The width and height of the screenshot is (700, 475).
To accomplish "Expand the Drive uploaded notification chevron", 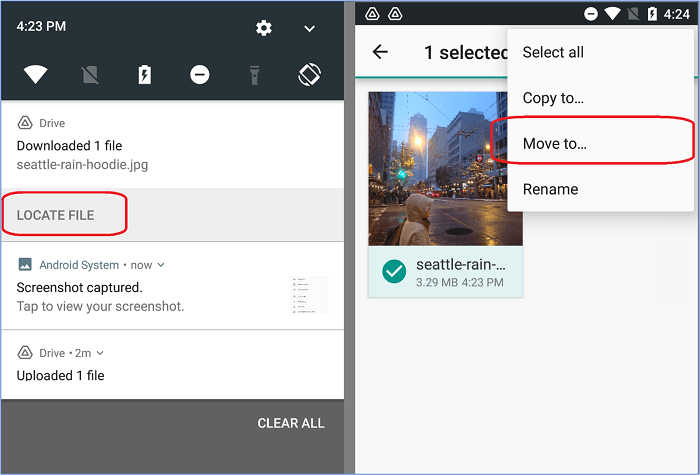I will [x=100, y=353].
